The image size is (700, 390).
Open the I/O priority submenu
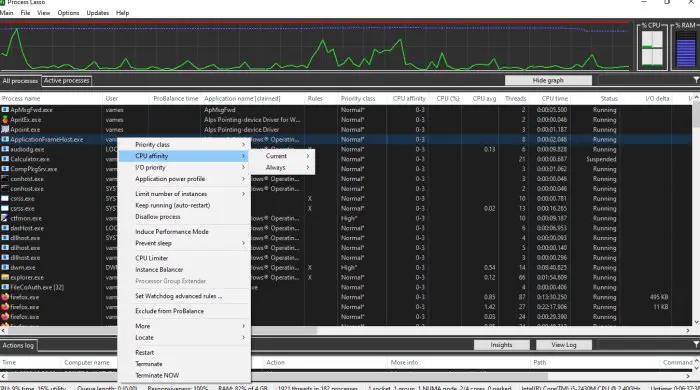coord(184,167)
